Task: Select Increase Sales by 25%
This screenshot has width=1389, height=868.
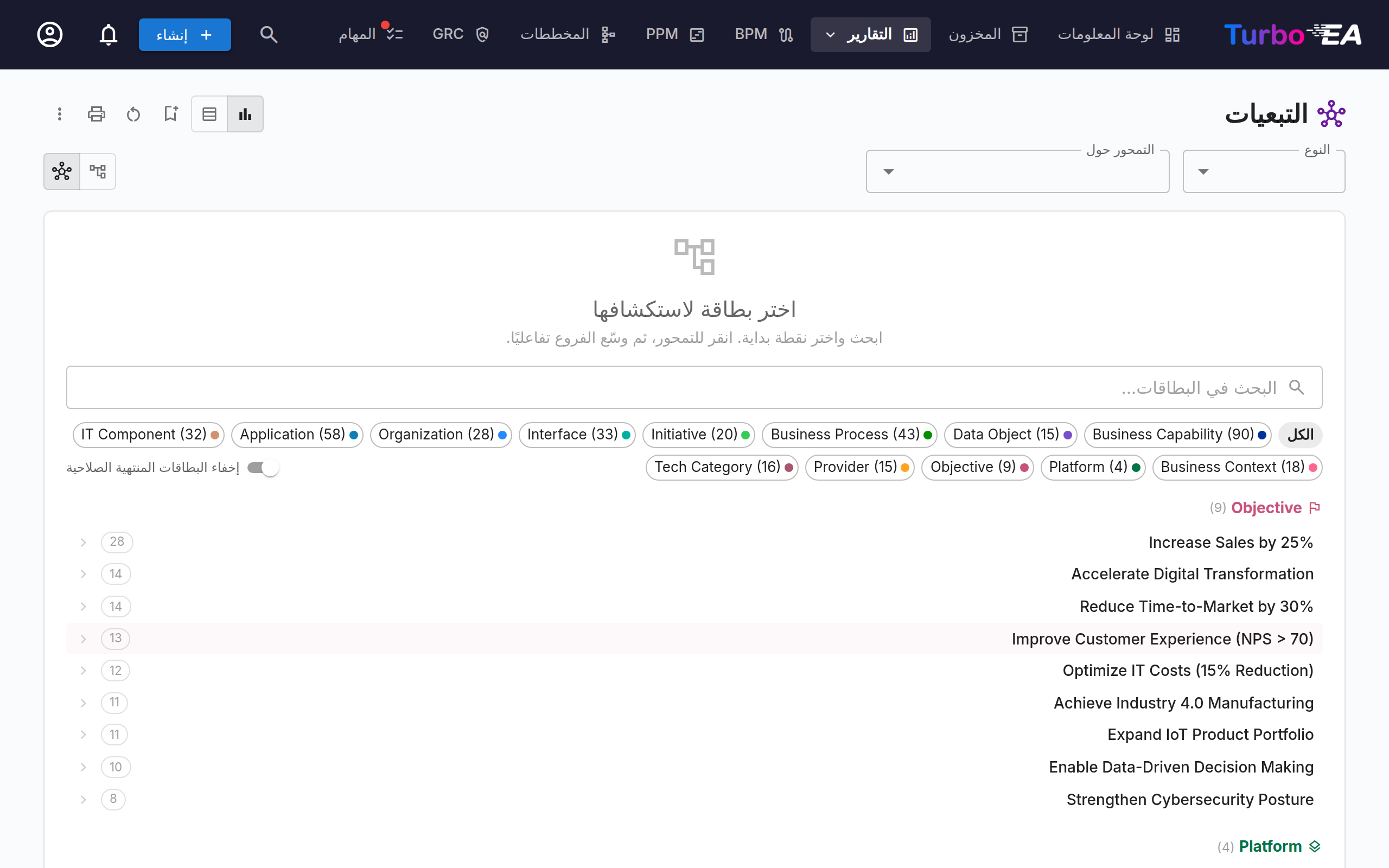Action: point(694,542)
